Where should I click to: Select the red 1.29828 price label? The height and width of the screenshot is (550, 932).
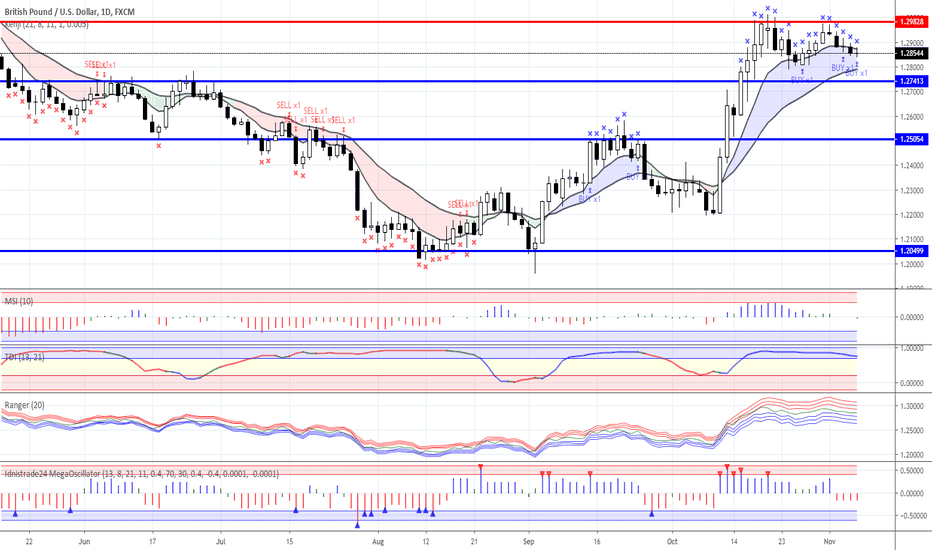coord(912,21)
